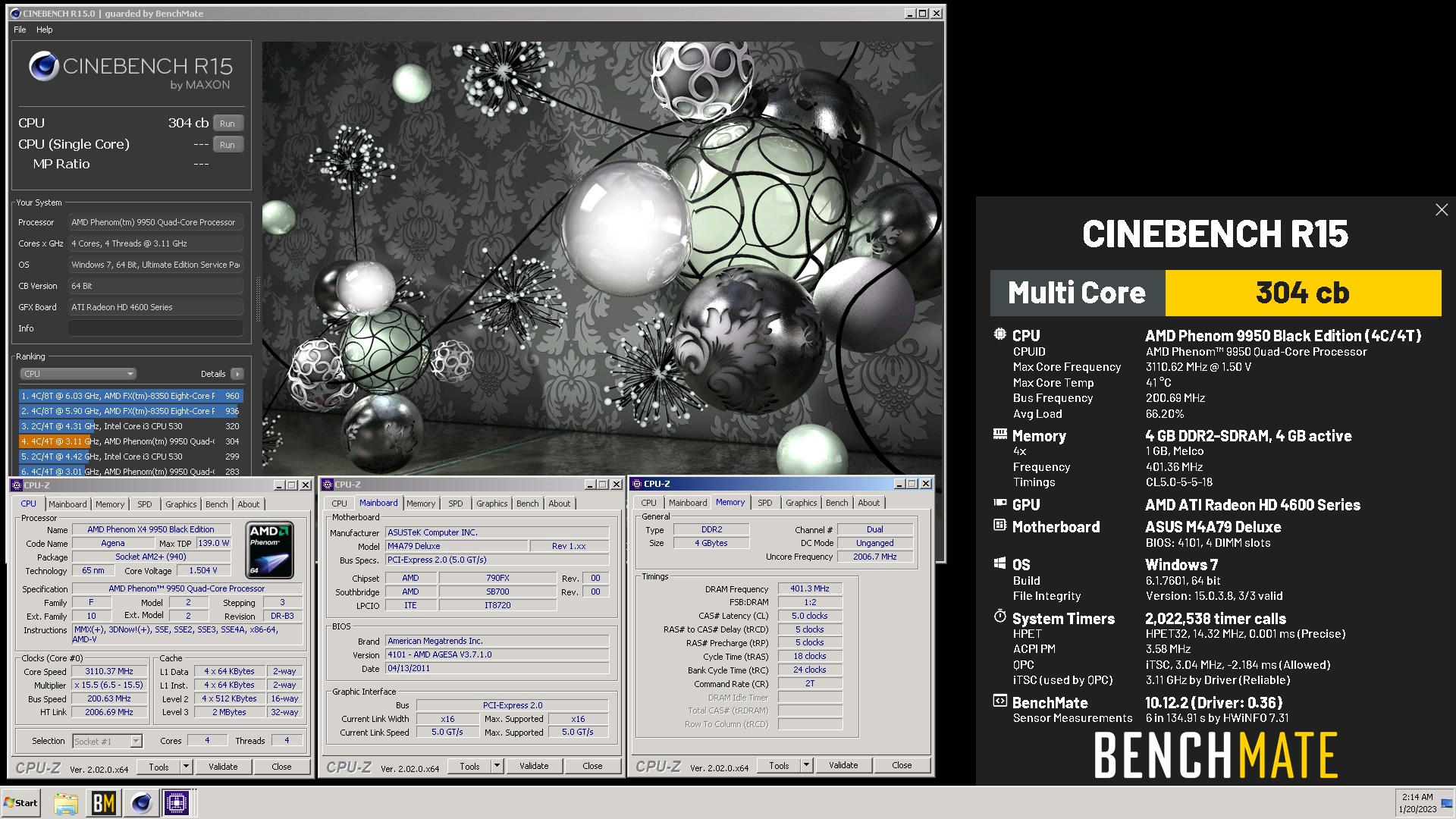Click the Ranking Details arrow button
Image resolution: width=1456 pixels, height=819 pixels.
(237, 374)
